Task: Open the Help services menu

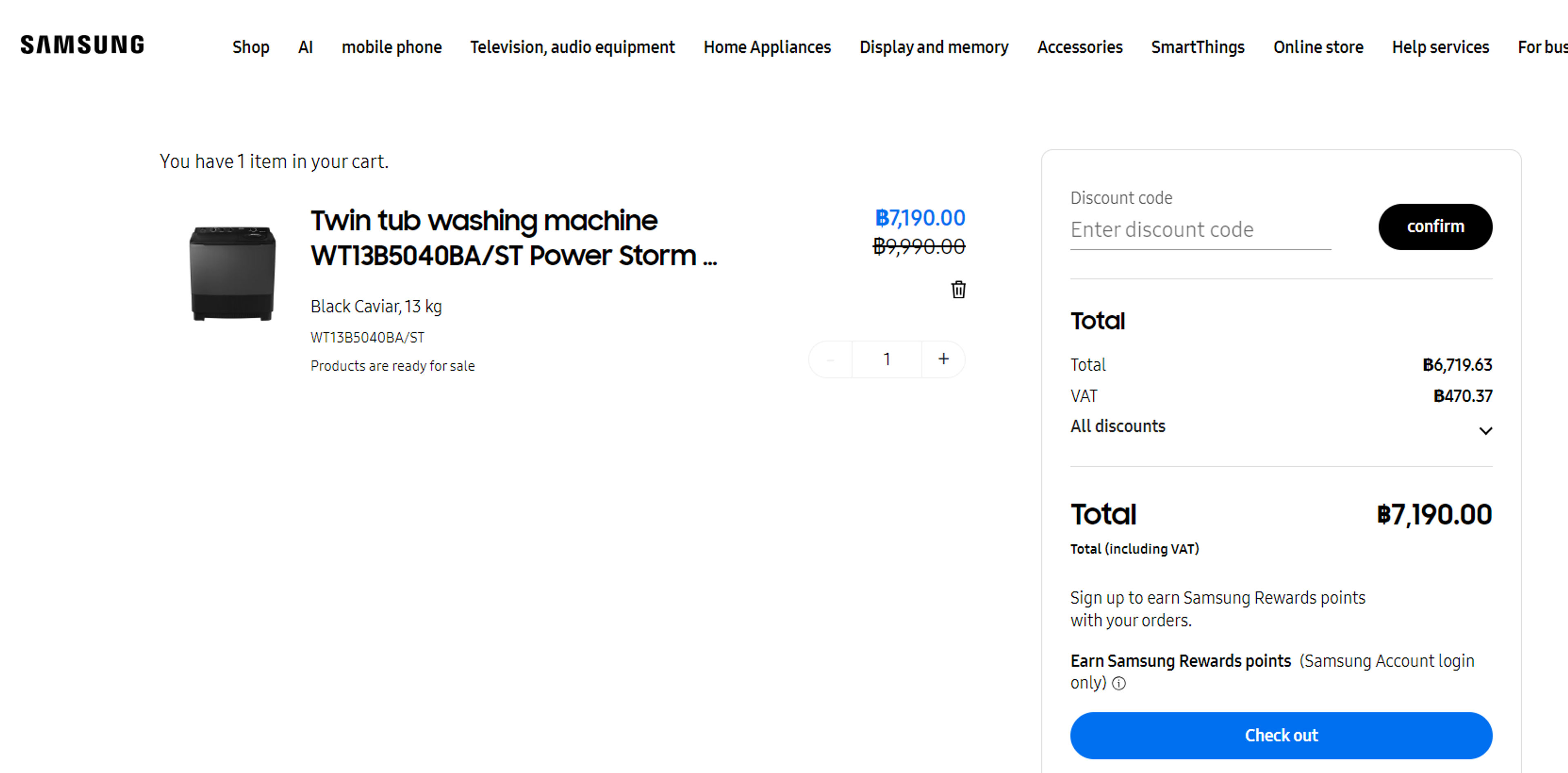Action: click(1440, 47)
